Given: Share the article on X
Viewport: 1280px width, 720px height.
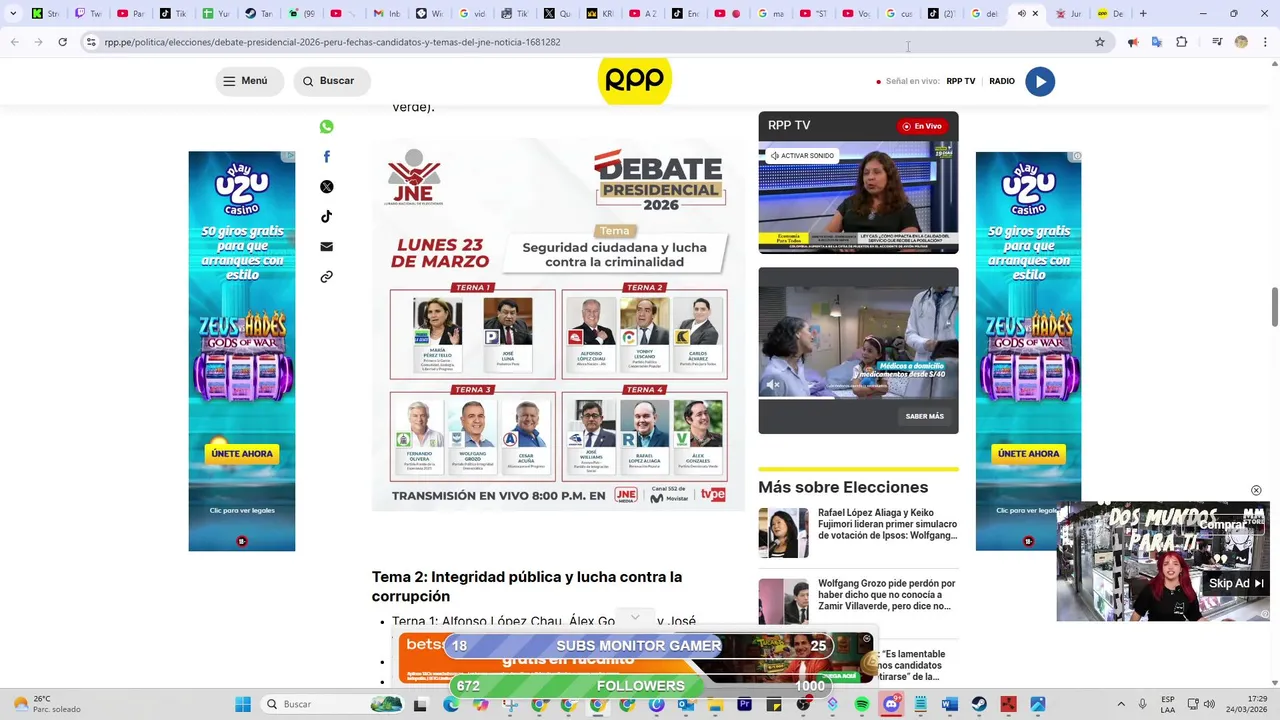Looking at the screenshot, I should click(326, 187).
